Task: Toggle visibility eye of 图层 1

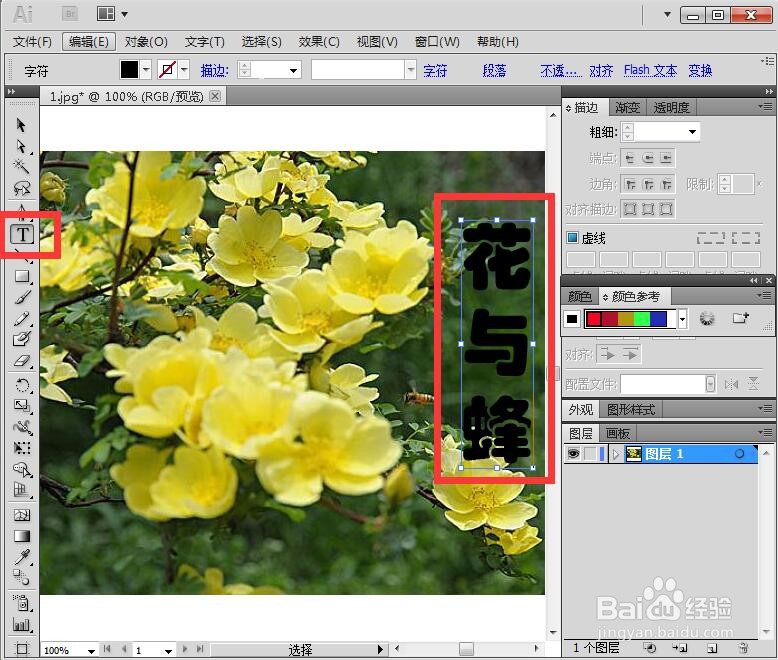Action: [x=573, y=454]
